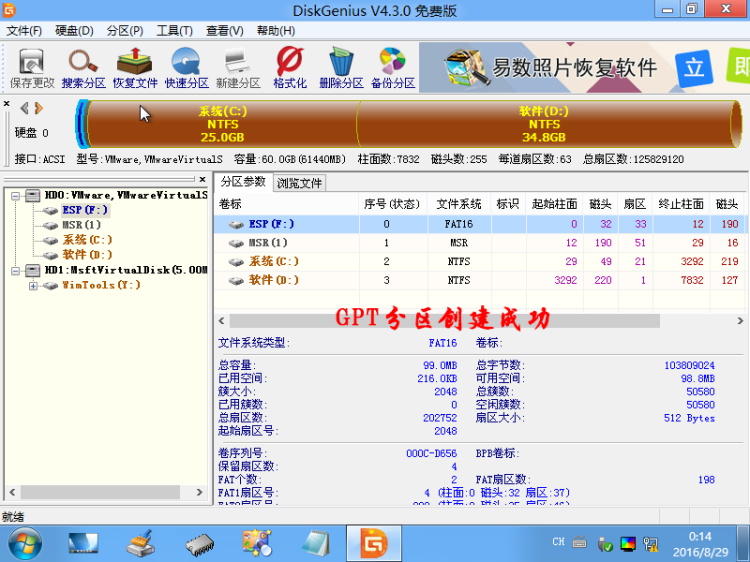Go to the next disk with the right arrow

39,108
